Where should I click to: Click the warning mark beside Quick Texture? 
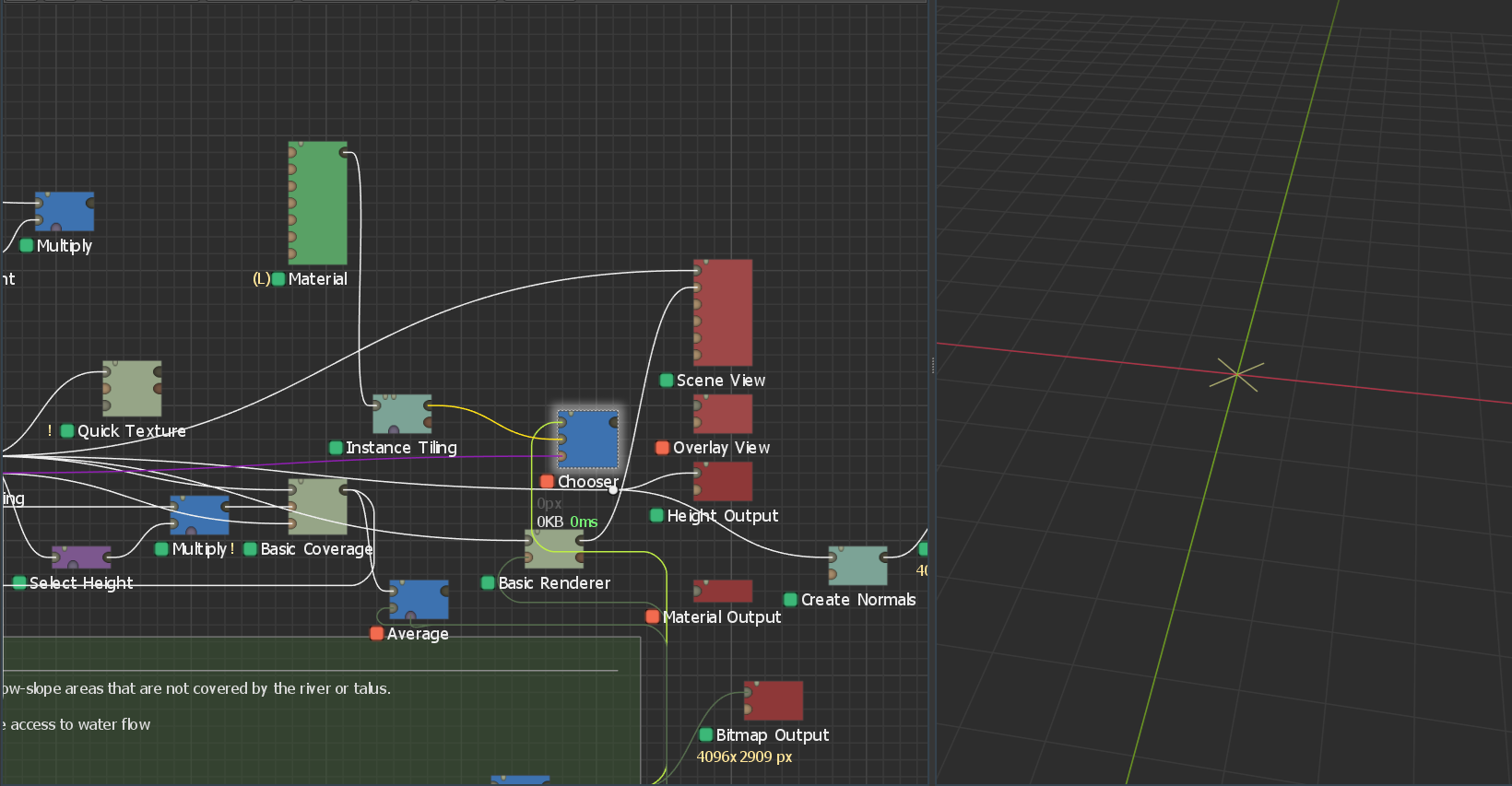50,431
